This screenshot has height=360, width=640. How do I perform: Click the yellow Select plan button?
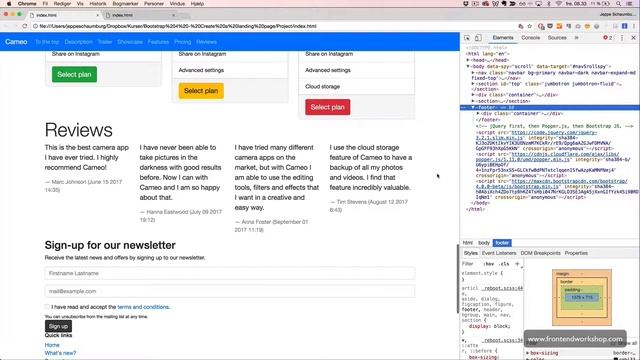pyautogui.click(x=201, y=91)
